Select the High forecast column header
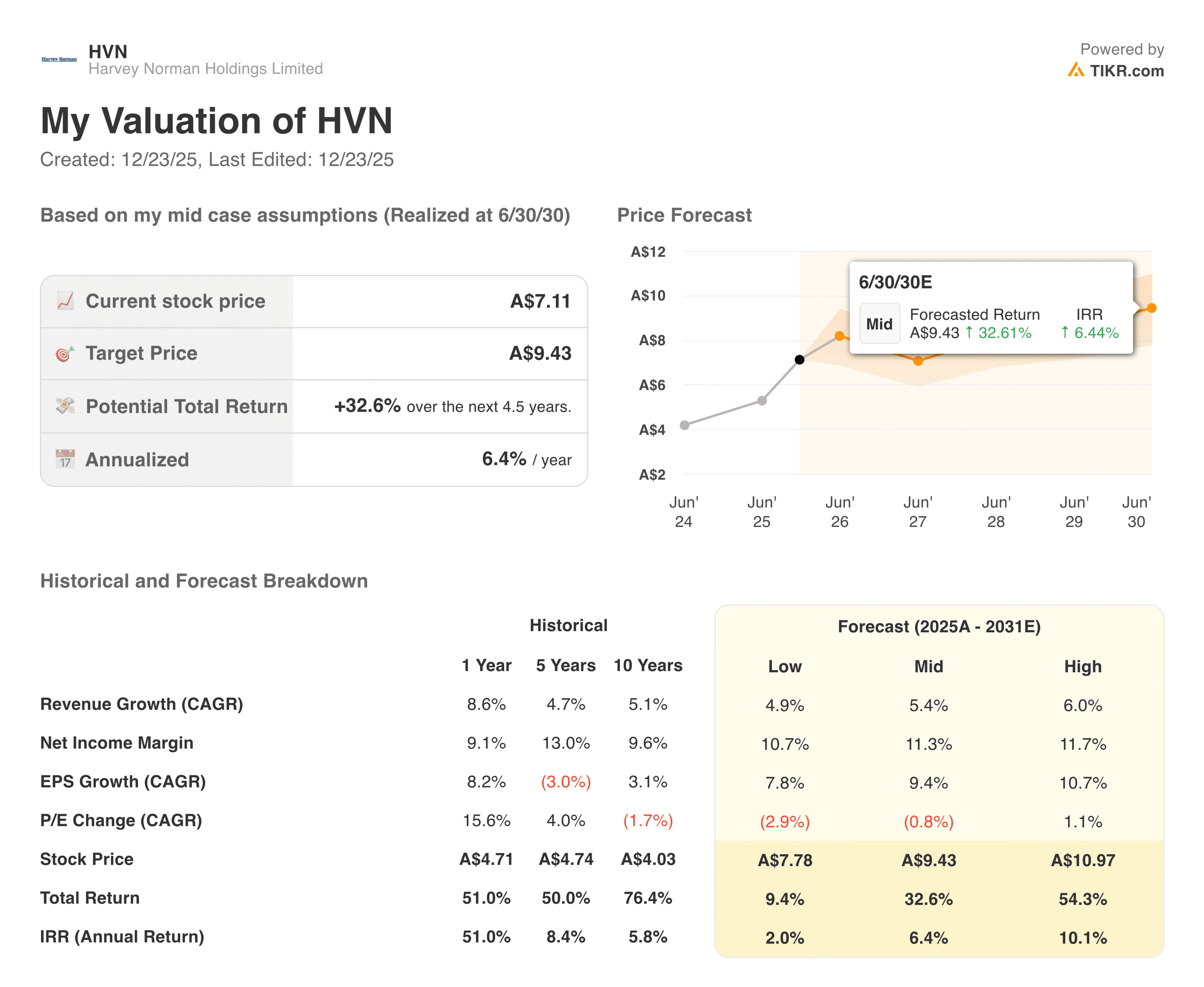The image size is (1204, 987). (x=1083, y=666)
